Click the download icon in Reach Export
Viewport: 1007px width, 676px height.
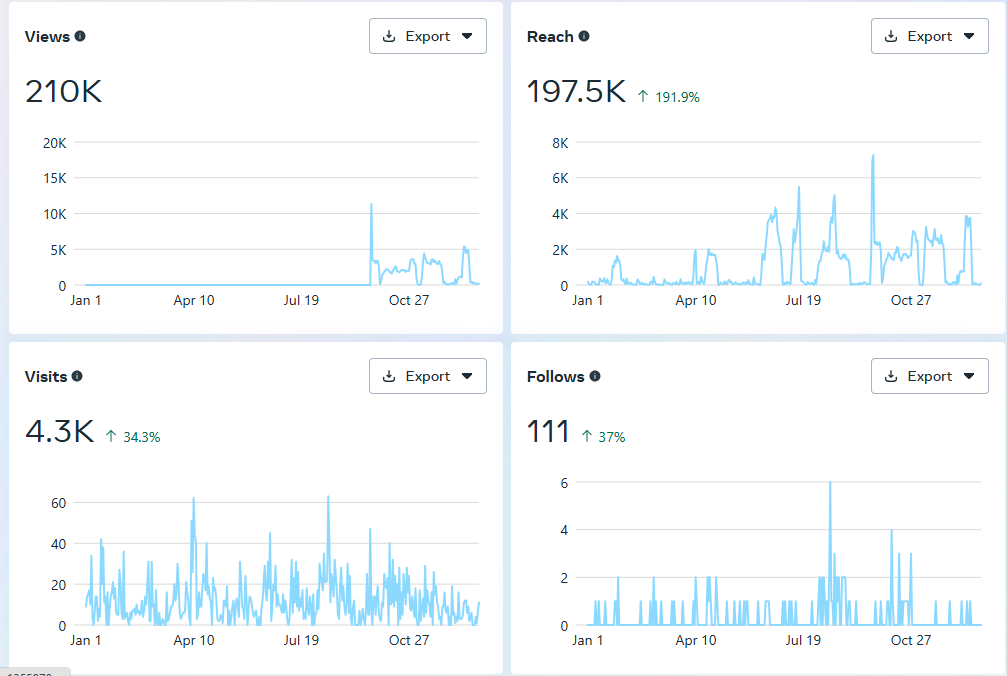[891, 37]
